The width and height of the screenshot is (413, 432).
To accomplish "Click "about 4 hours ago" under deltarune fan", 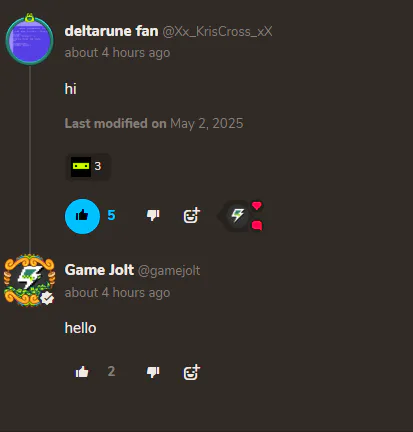I will click(x=117, y=53).
